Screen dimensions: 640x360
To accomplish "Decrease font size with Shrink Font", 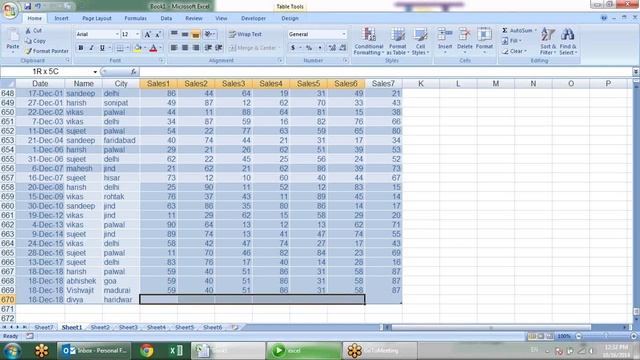I will click(x=158, y=34).
